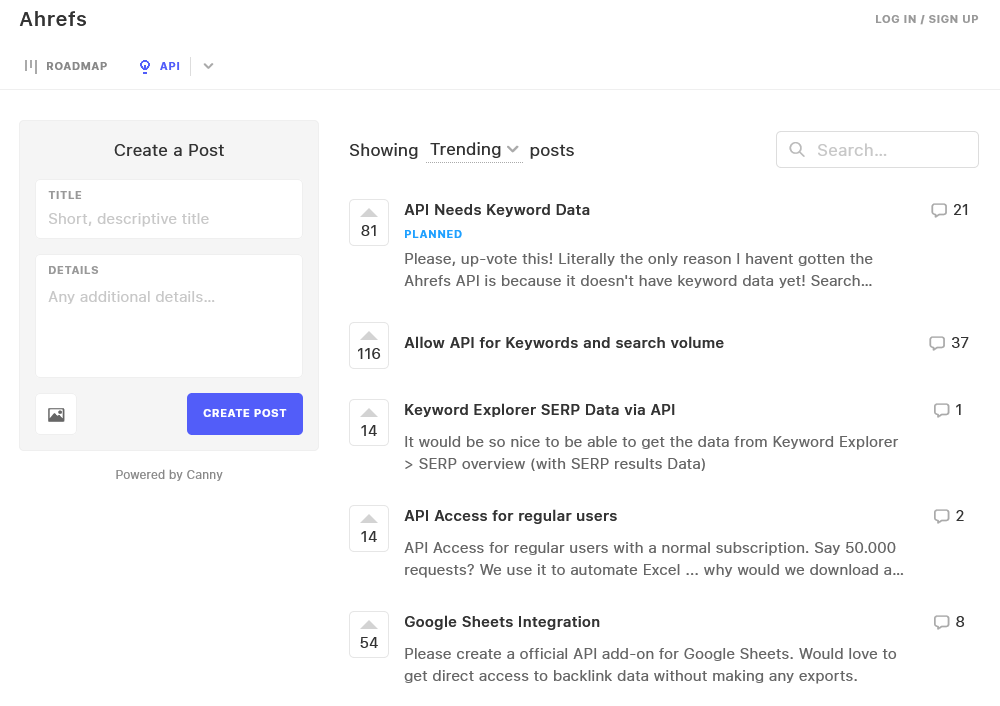Upvote Keyword Explorer SERP Data via API
The width and height of the screenshot is (1000, 706).
pyautogui.click(x=369, y=422)
